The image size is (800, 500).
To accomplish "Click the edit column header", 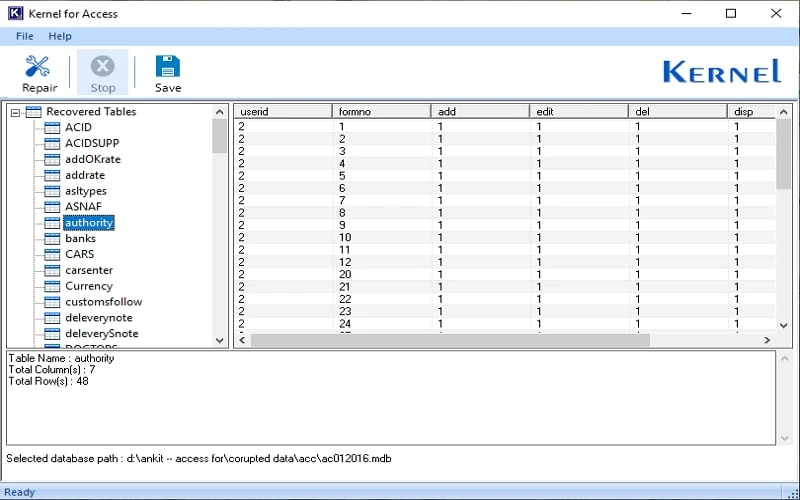I will tap(580, 111).
